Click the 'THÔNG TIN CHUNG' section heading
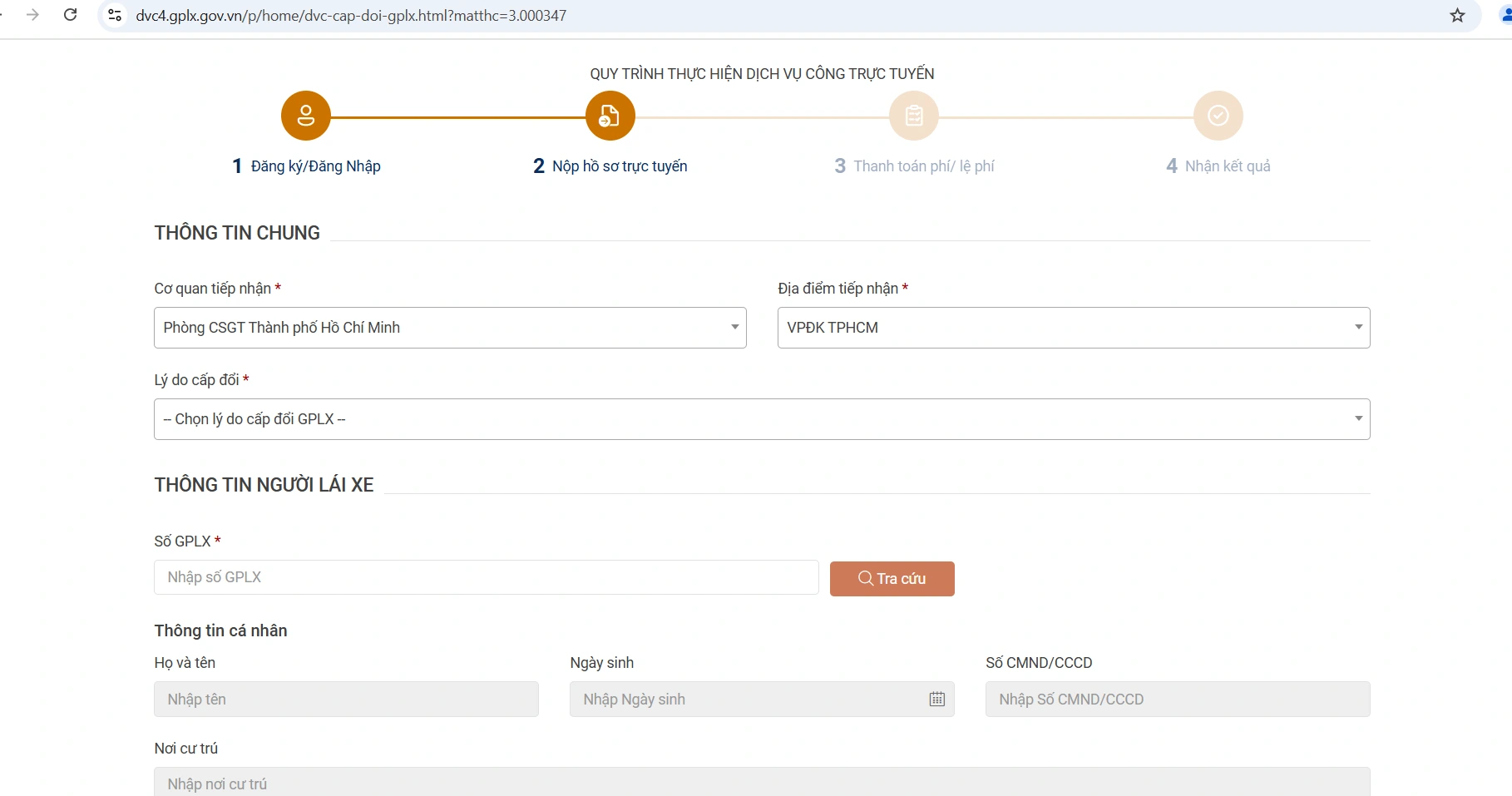The image size is (1512, 796). pyautogui.click(x=237, y=233)
